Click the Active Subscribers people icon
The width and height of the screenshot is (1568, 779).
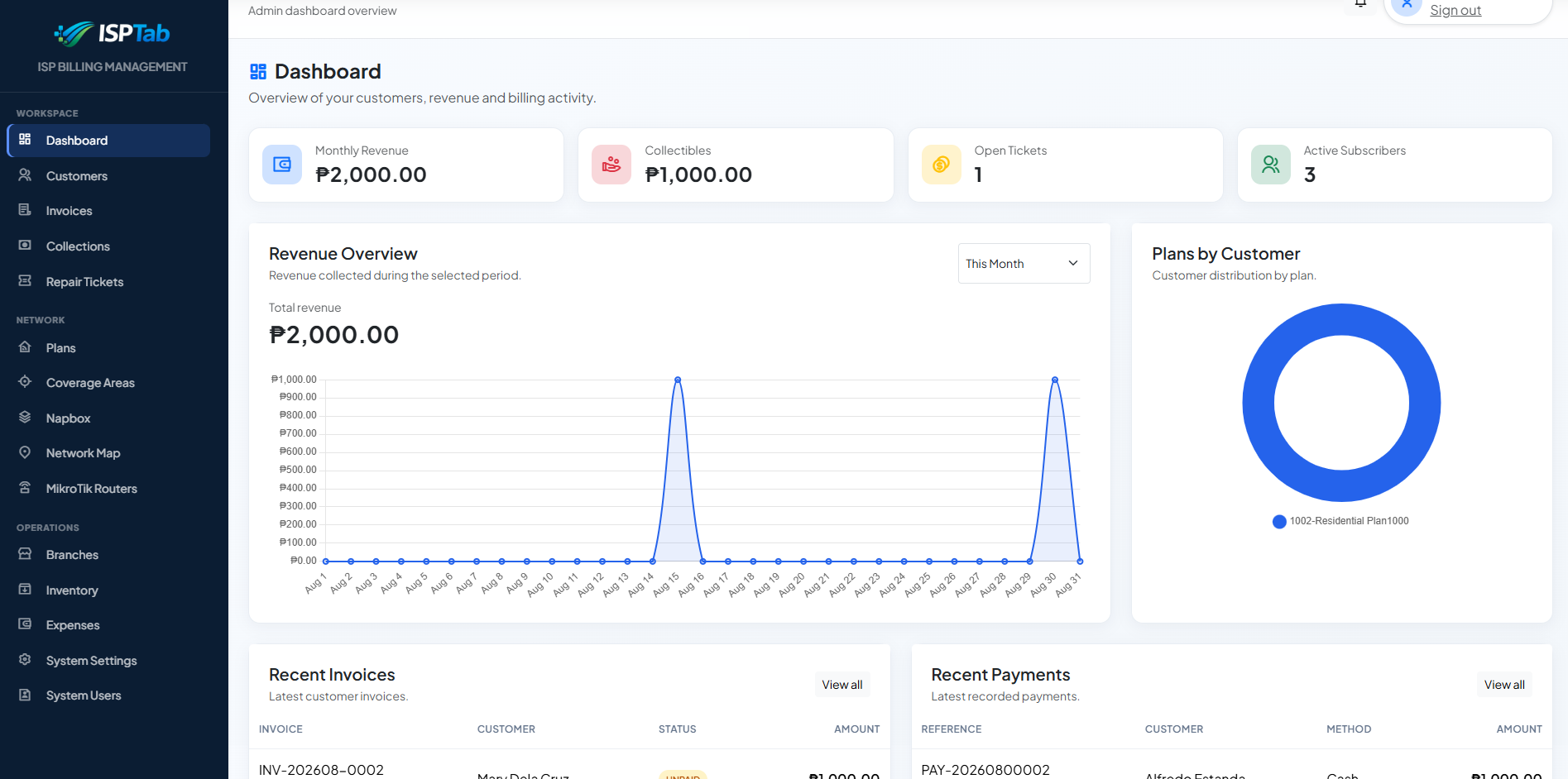(1271, 165)
